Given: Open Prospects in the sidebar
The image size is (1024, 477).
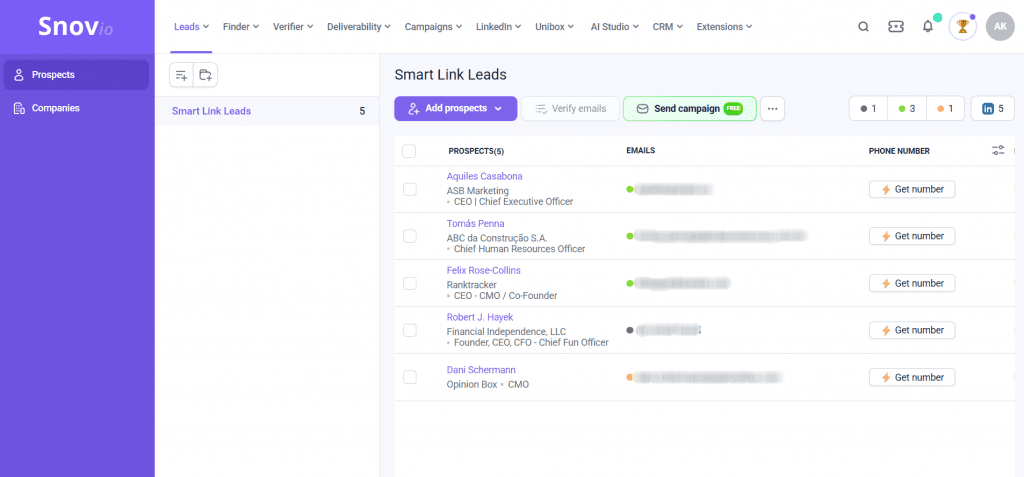Looking at the screenshot, I should click(76, 74).
